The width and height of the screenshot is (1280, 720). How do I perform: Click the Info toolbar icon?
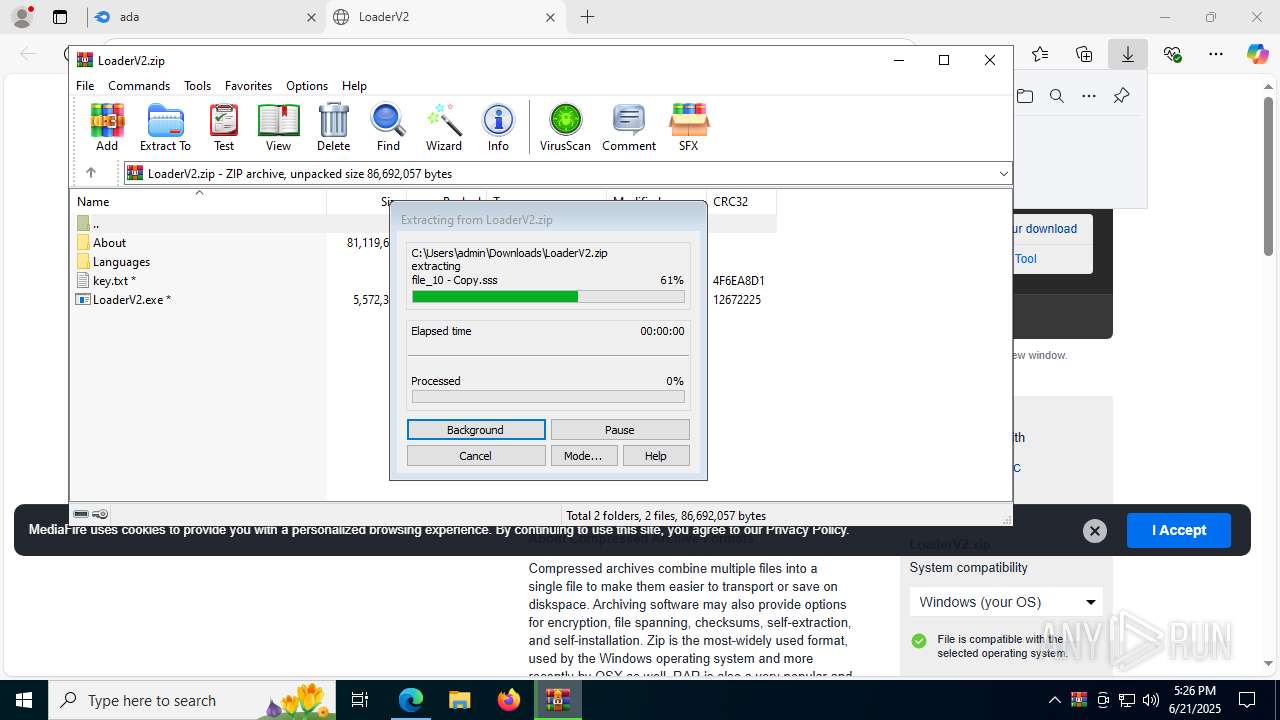coord(498,127)
